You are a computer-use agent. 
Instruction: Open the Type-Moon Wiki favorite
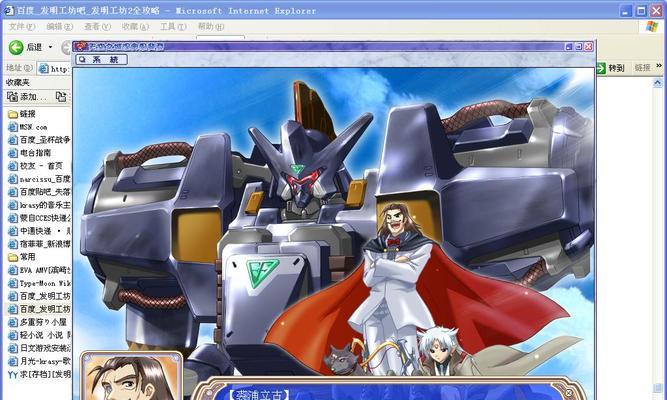tap(39, 283)
